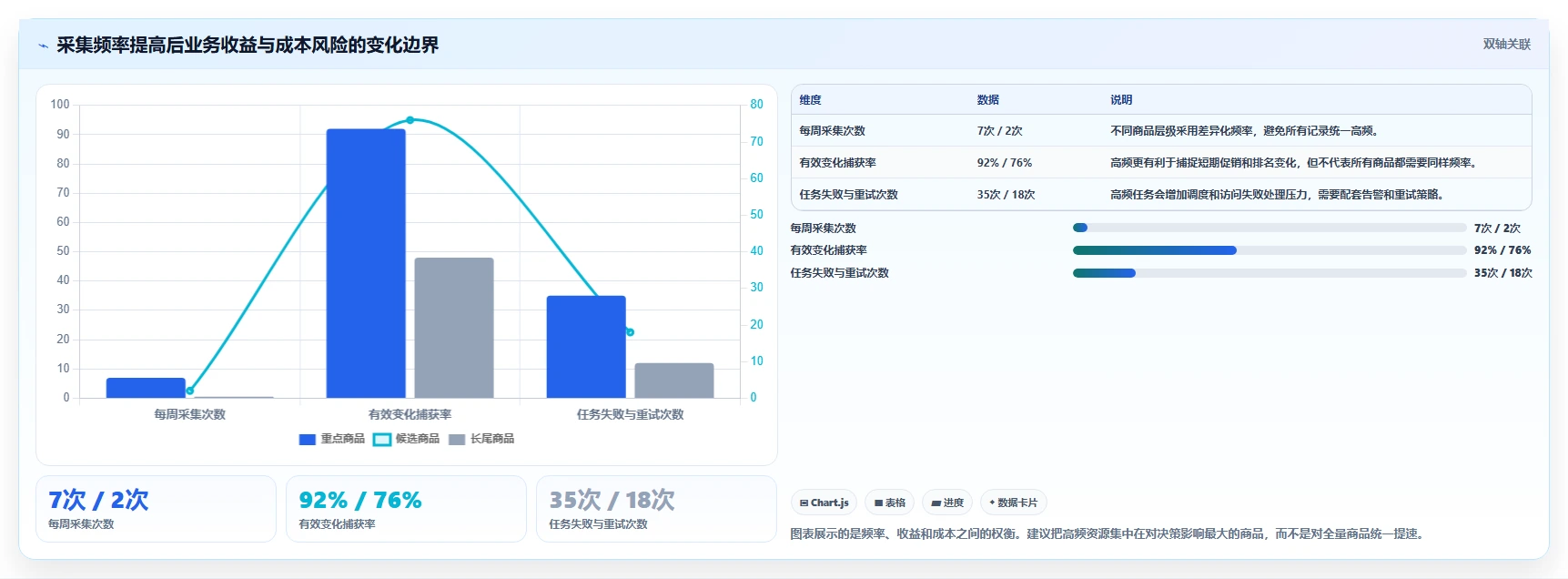Click the 92% / 76% progress value label

tap(1502, 250)
